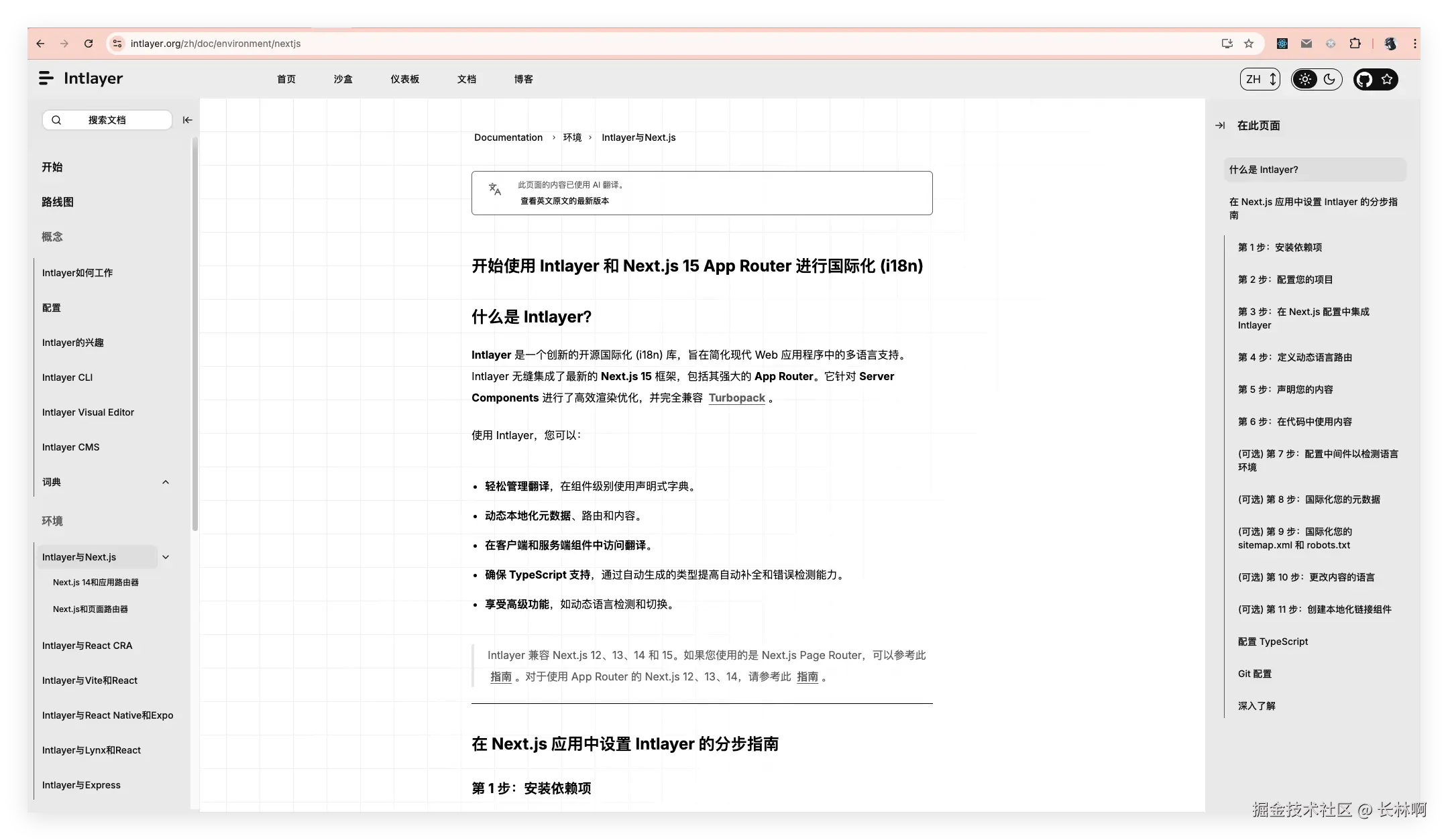Reload the page in the browser
The width and height of the screenshot is (1448, 840).
click(x=89, y=44)
